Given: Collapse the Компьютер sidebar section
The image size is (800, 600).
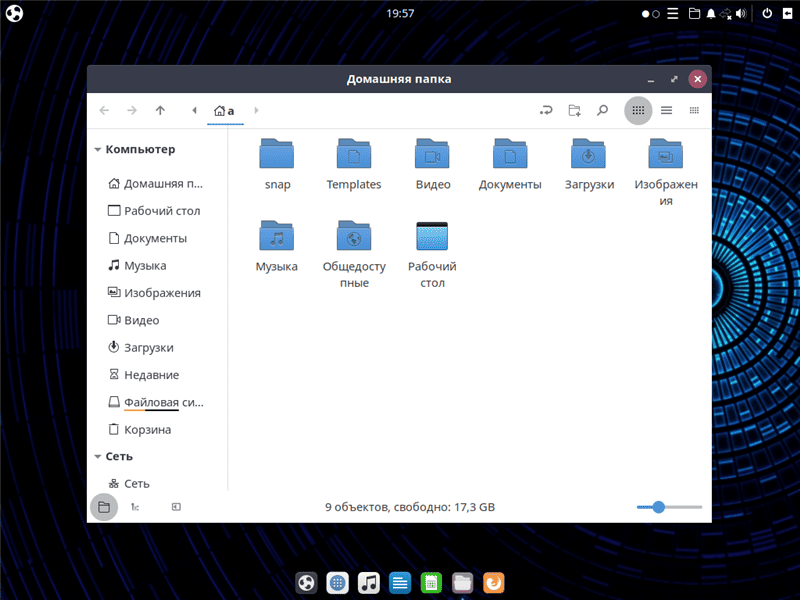Looking at the screenshot, I should pyautogui.click(x=97, y=149).
